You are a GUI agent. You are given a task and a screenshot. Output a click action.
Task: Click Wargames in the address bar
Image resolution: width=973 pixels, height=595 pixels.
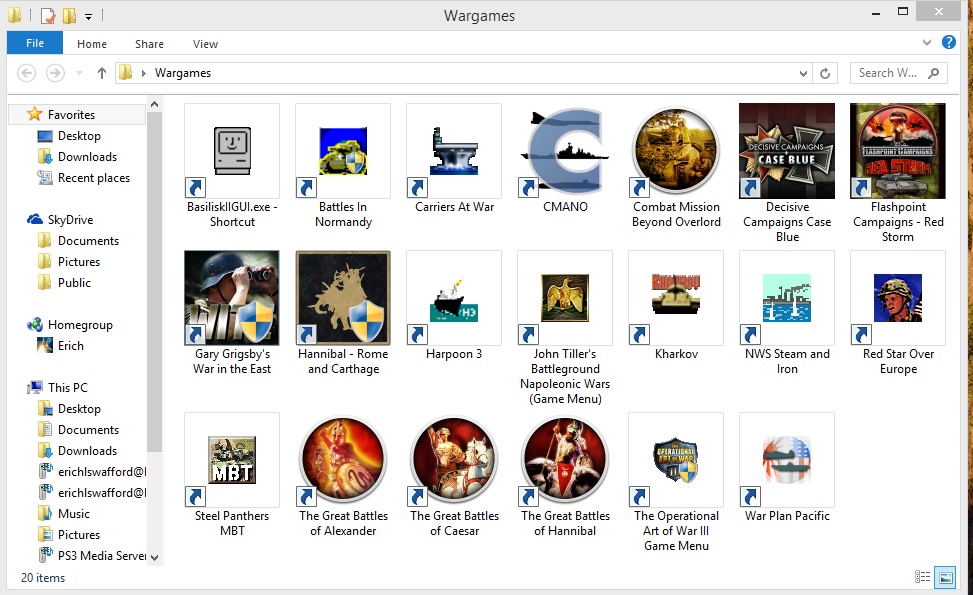[183, 73]
